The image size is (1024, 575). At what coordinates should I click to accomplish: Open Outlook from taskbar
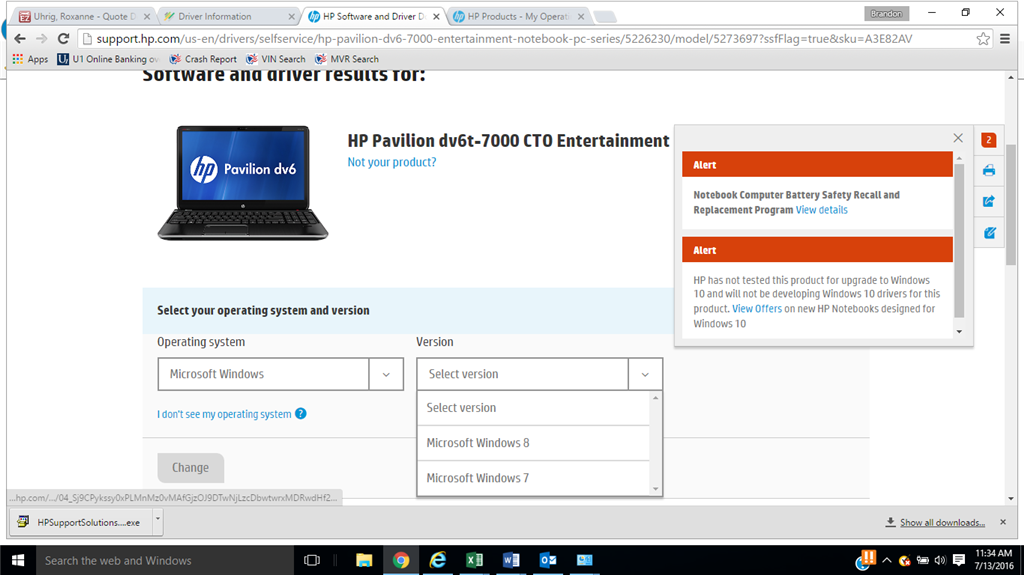coord(548,560)
